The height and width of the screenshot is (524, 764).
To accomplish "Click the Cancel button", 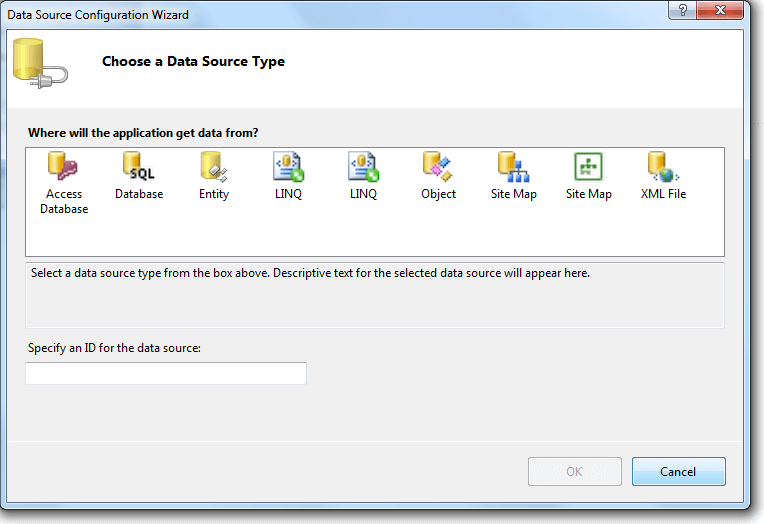I will (678, 471).
